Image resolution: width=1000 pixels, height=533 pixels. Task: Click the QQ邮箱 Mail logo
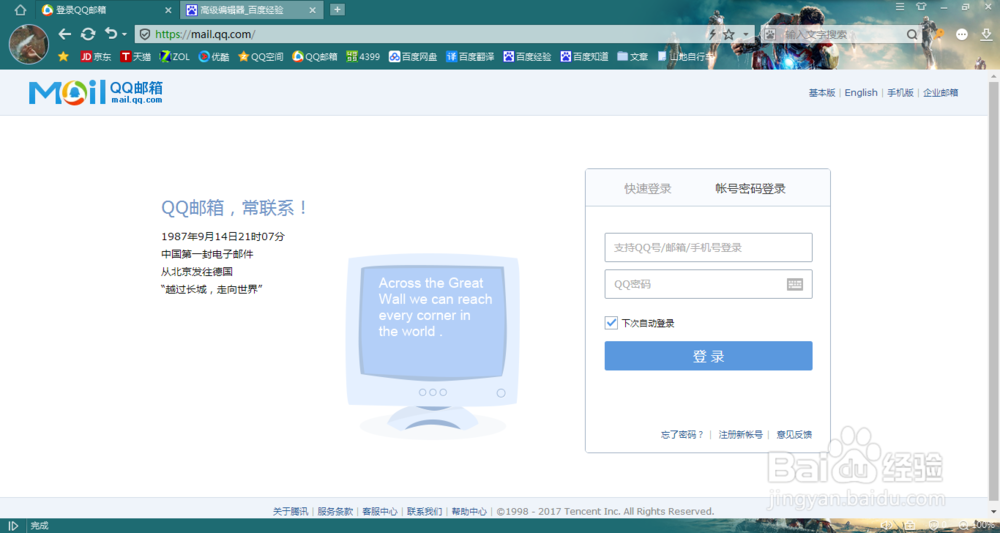click(95, 92)
